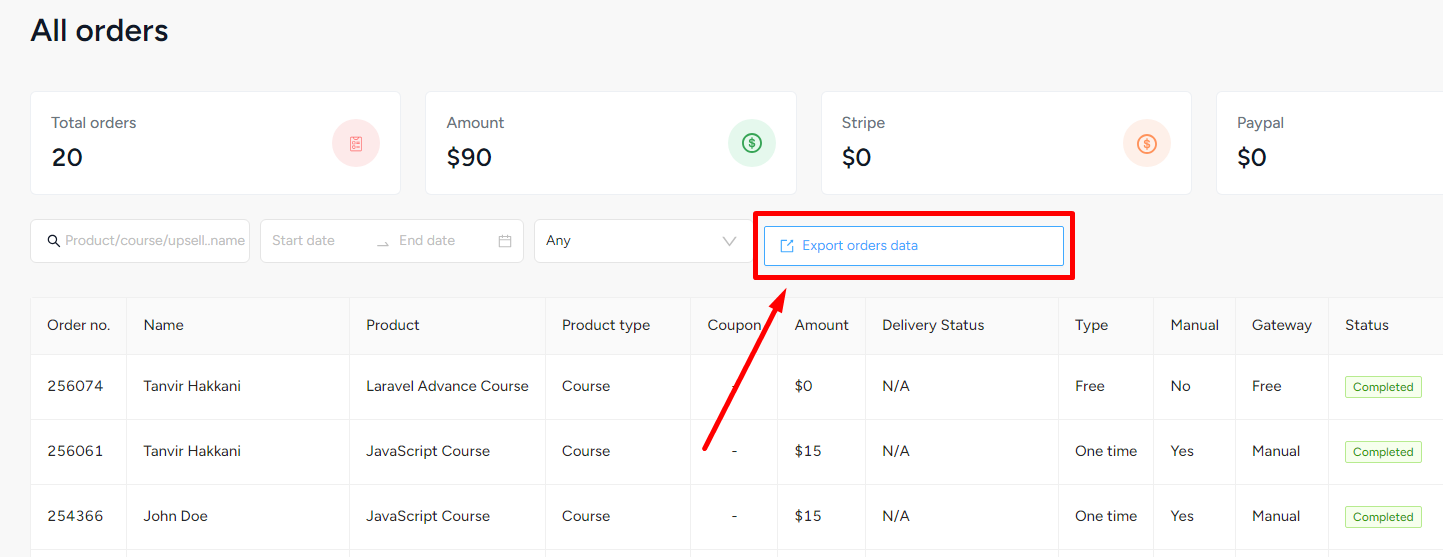Image resolution: width=1443 pixels, height=557 pixels.
Task: Click the Start date field
Action: pos(304,241)
